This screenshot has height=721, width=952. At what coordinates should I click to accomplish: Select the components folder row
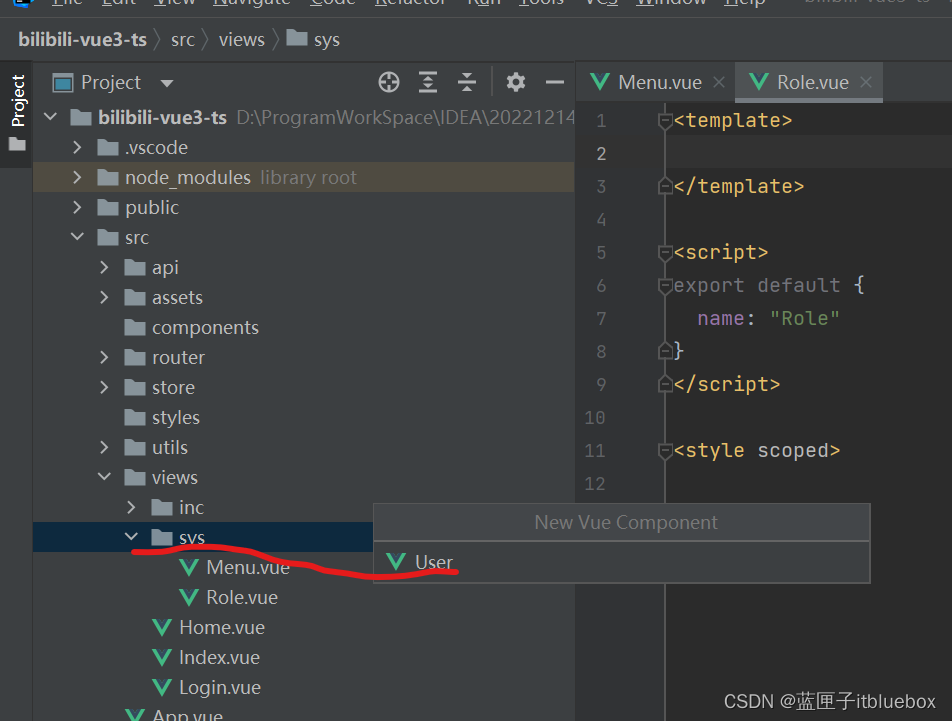click(304, 328)
